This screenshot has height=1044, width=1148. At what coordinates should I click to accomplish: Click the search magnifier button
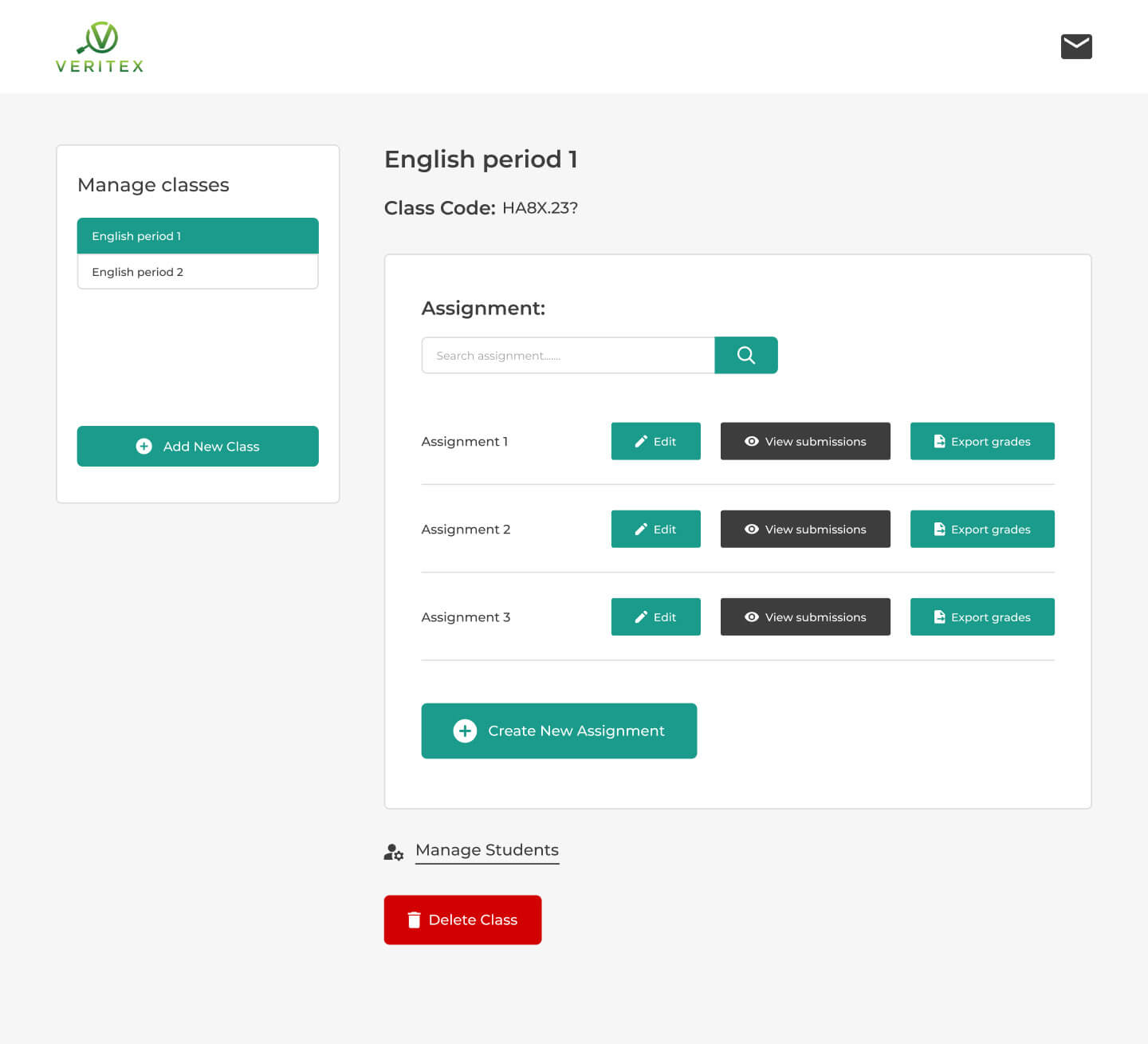745,355
